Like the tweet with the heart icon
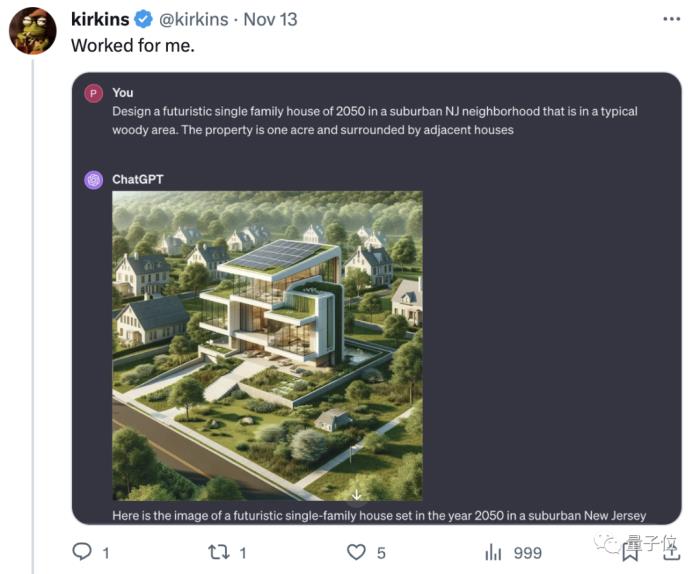Image resolution: width=700 pixels, height=574 pixels. 356,553
